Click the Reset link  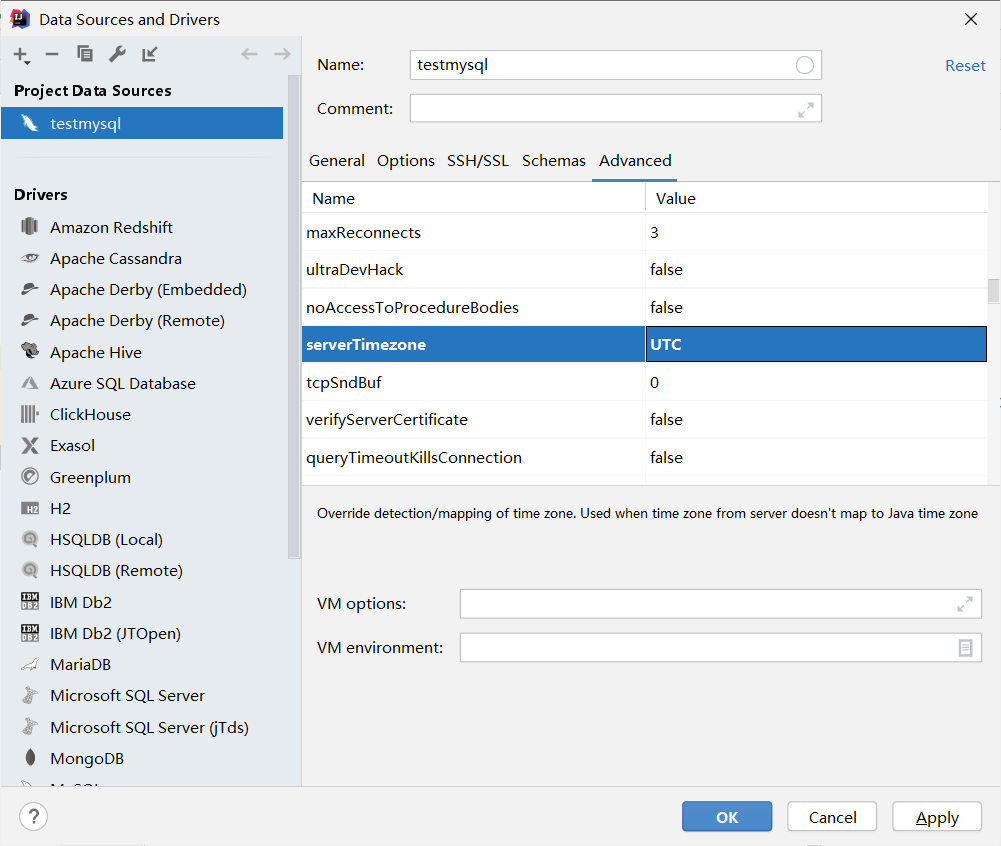964,65
